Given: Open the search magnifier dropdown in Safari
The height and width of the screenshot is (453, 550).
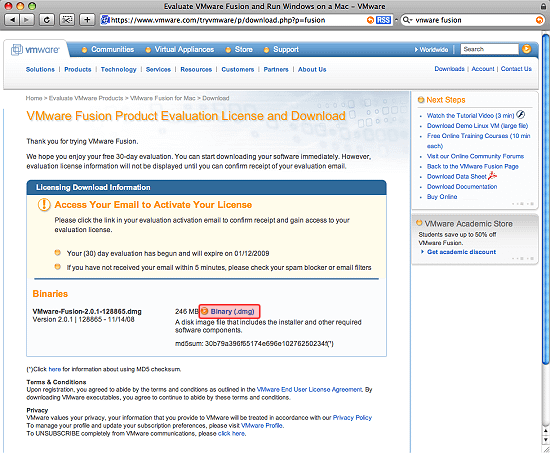Looking at the screenshot, I should point(407,20).
